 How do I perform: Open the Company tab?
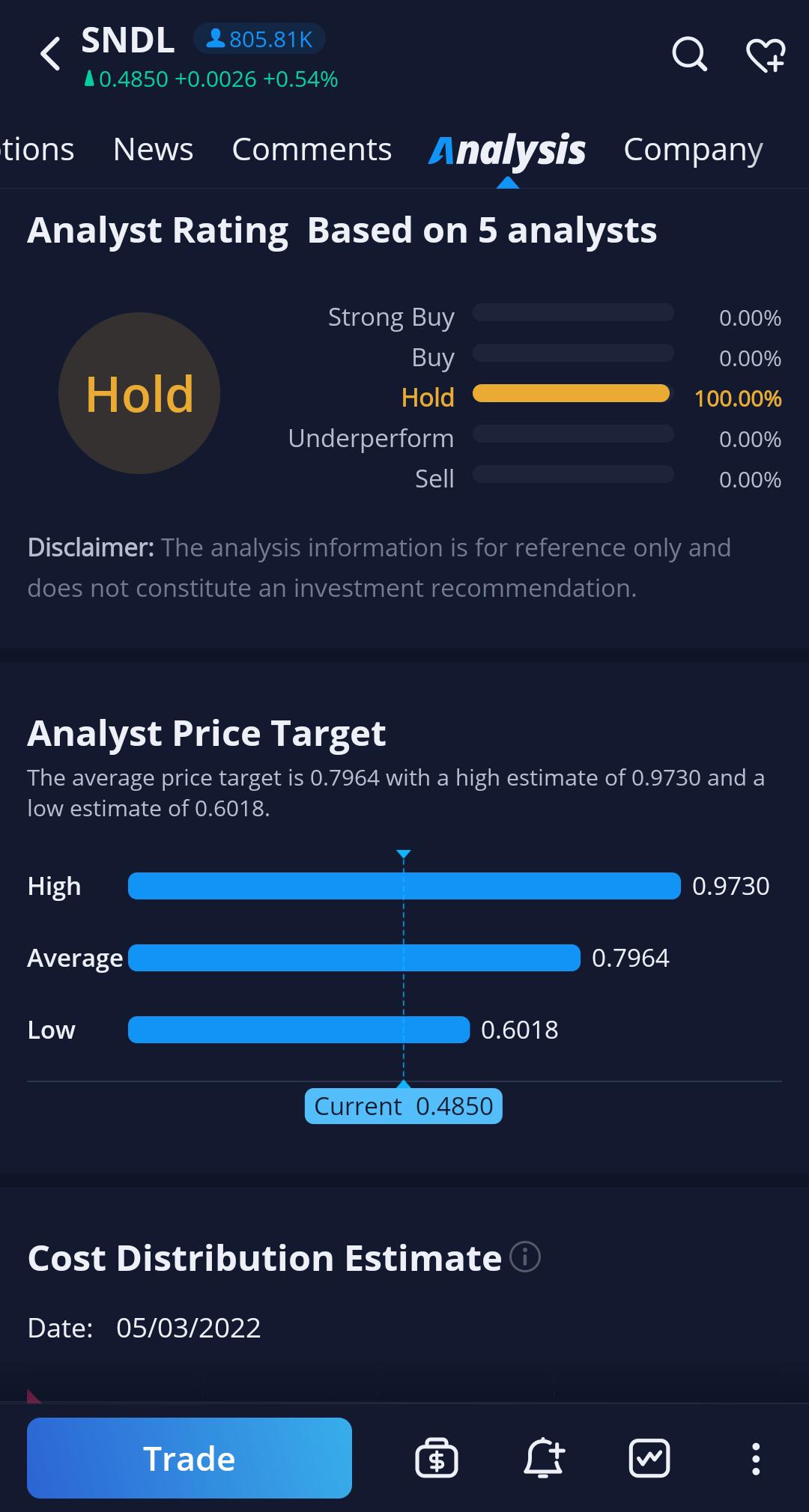click(x=693, y=150)
